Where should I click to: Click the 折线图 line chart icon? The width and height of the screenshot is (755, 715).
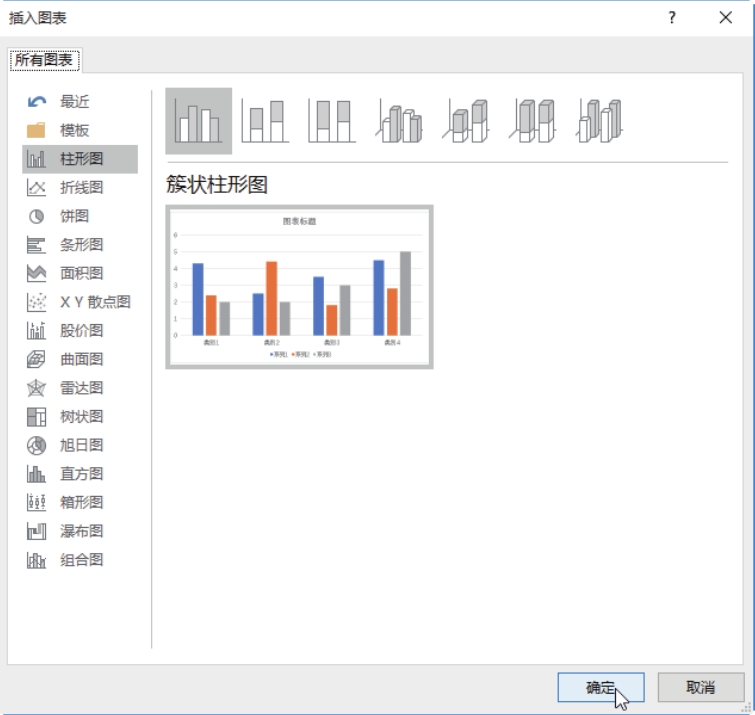point(36,187)
